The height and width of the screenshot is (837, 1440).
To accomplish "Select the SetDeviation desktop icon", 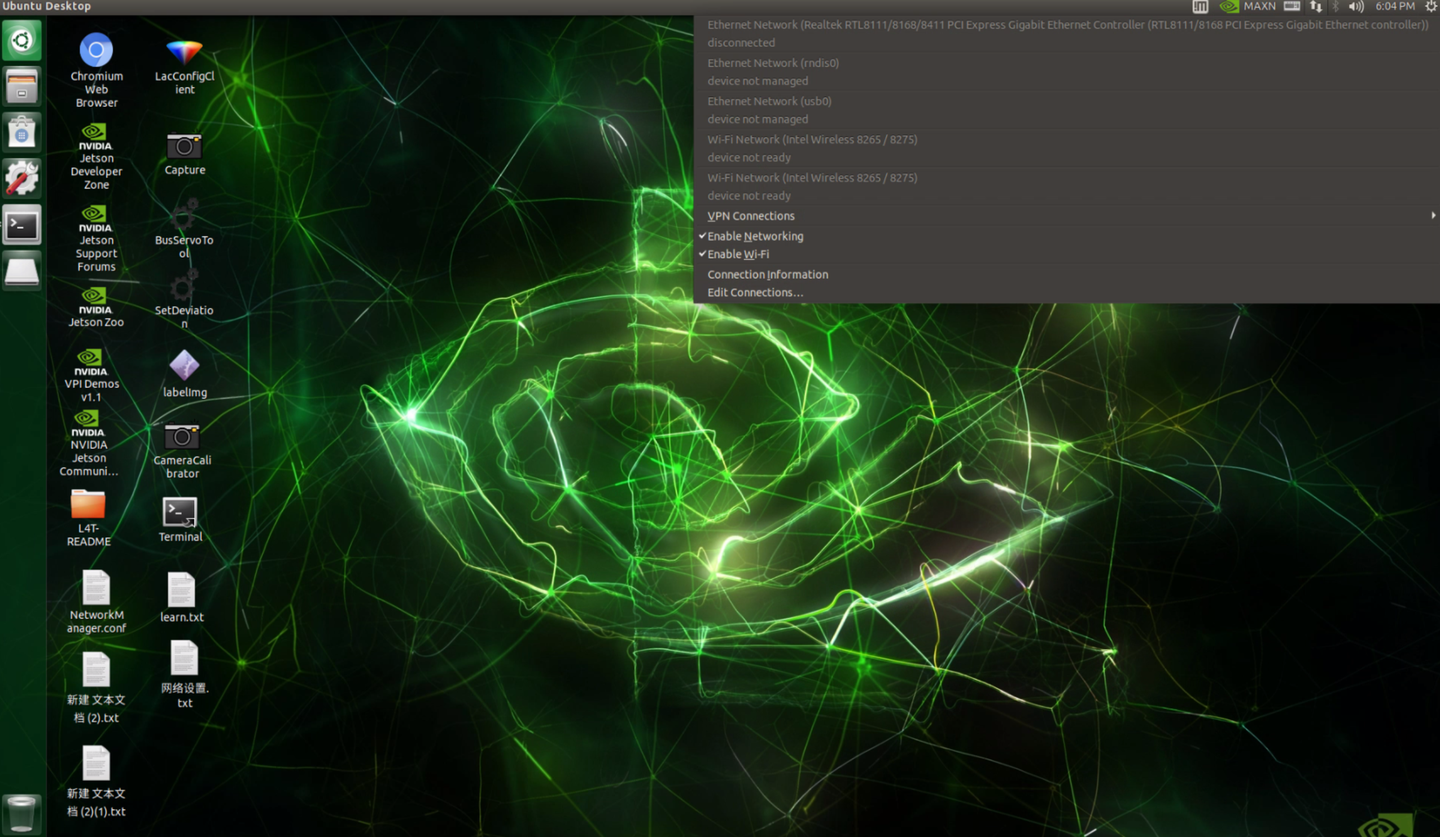I will tap(184, 299).
